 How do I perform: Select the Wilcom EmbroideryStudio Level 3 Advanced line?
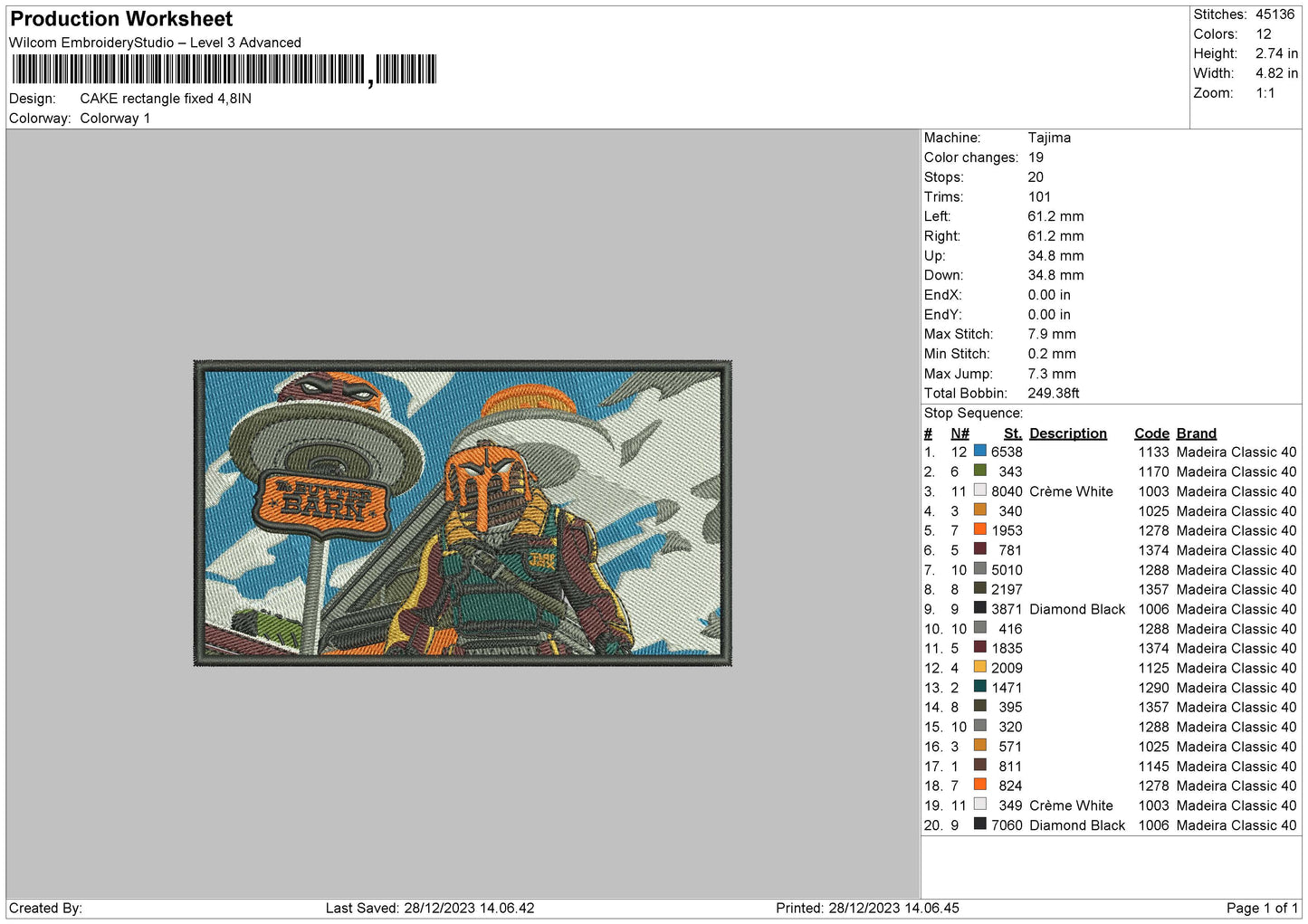click(x=155, y=43)
